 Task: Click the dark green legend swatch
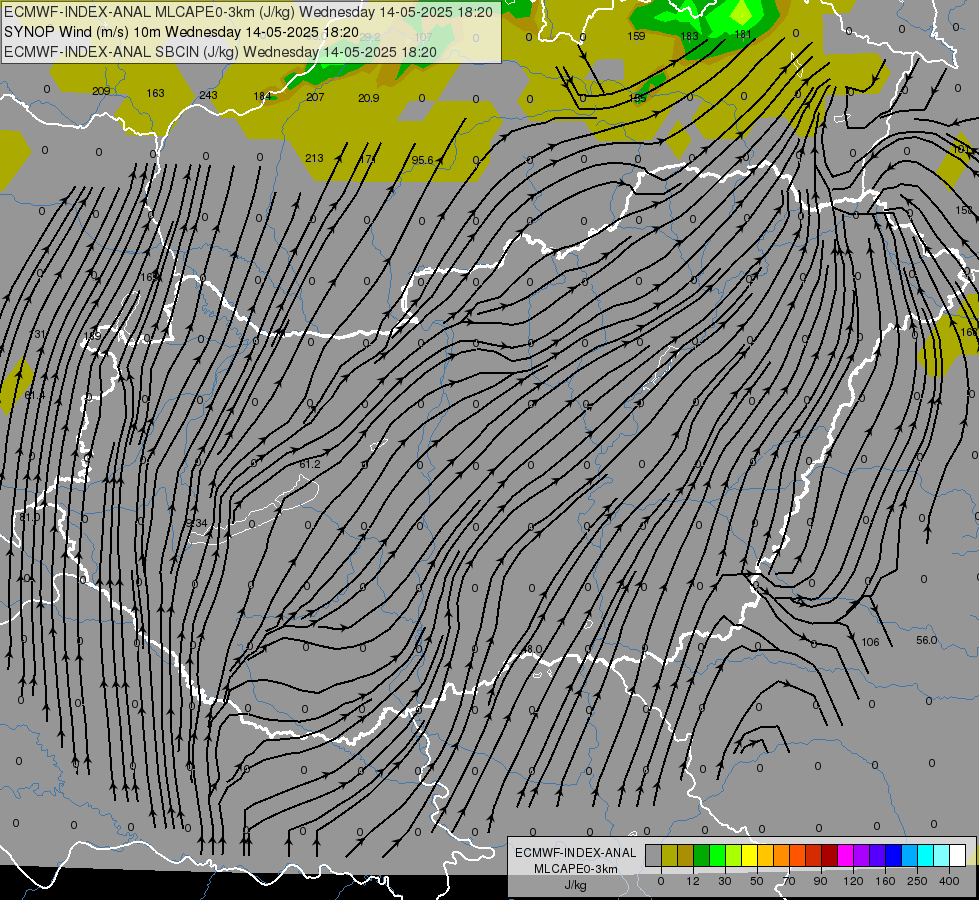tap(702, 855)
